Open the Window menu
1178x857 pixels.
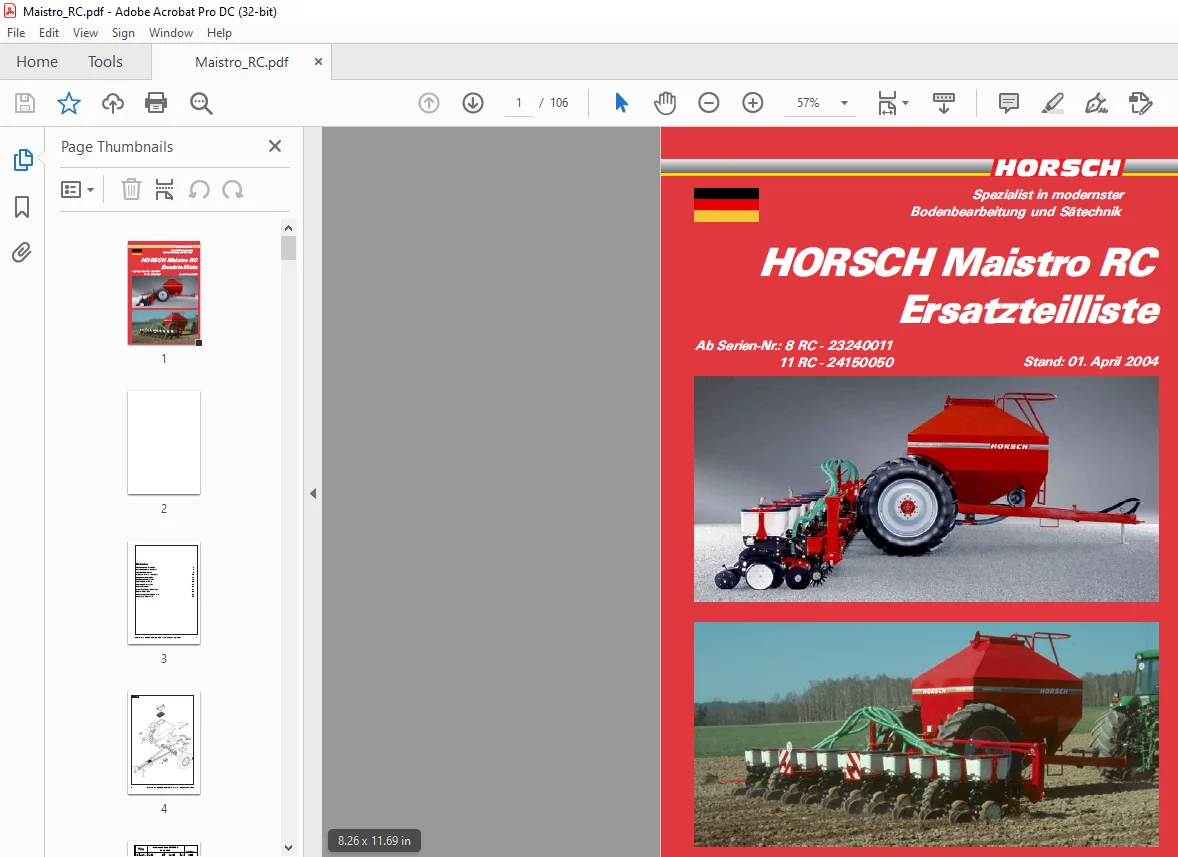171,32
